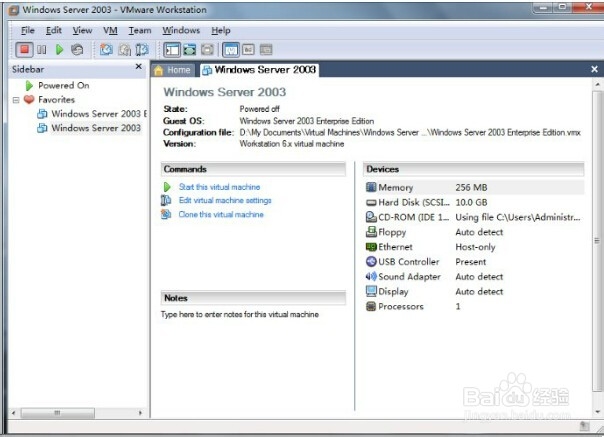Open the View menu
Screen dimensions: 604x437
[82, 30]
